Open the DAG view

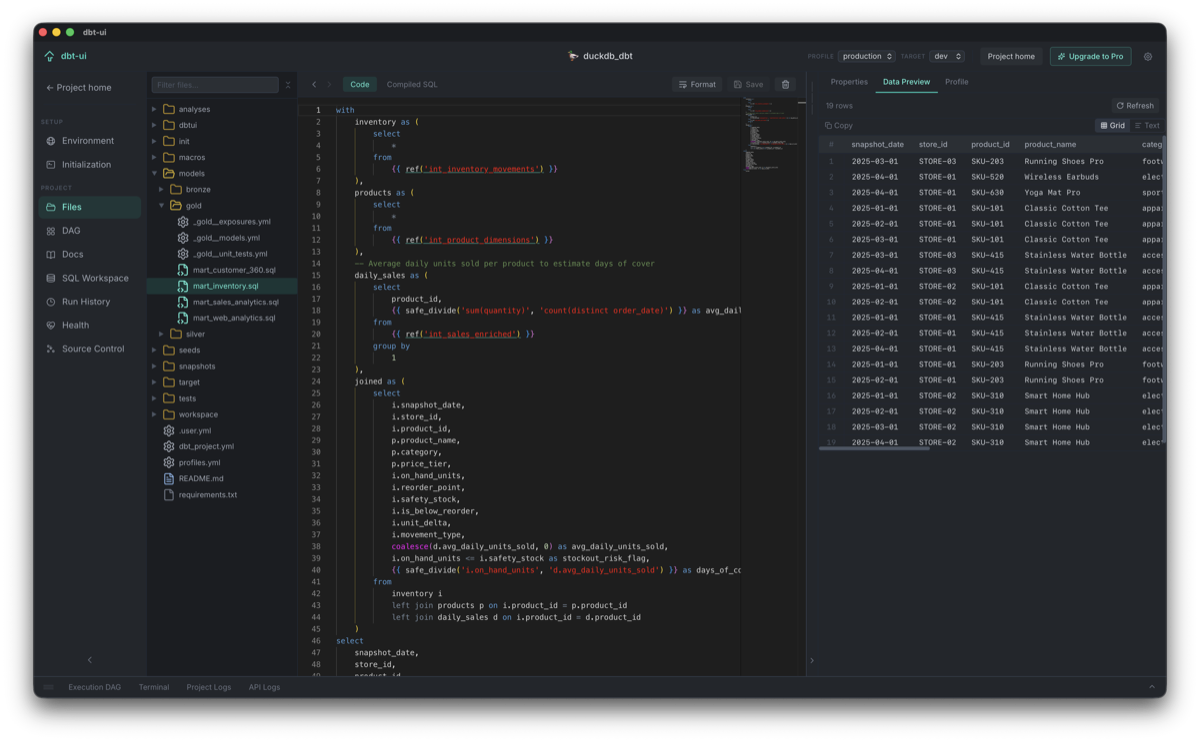(90, 231)
